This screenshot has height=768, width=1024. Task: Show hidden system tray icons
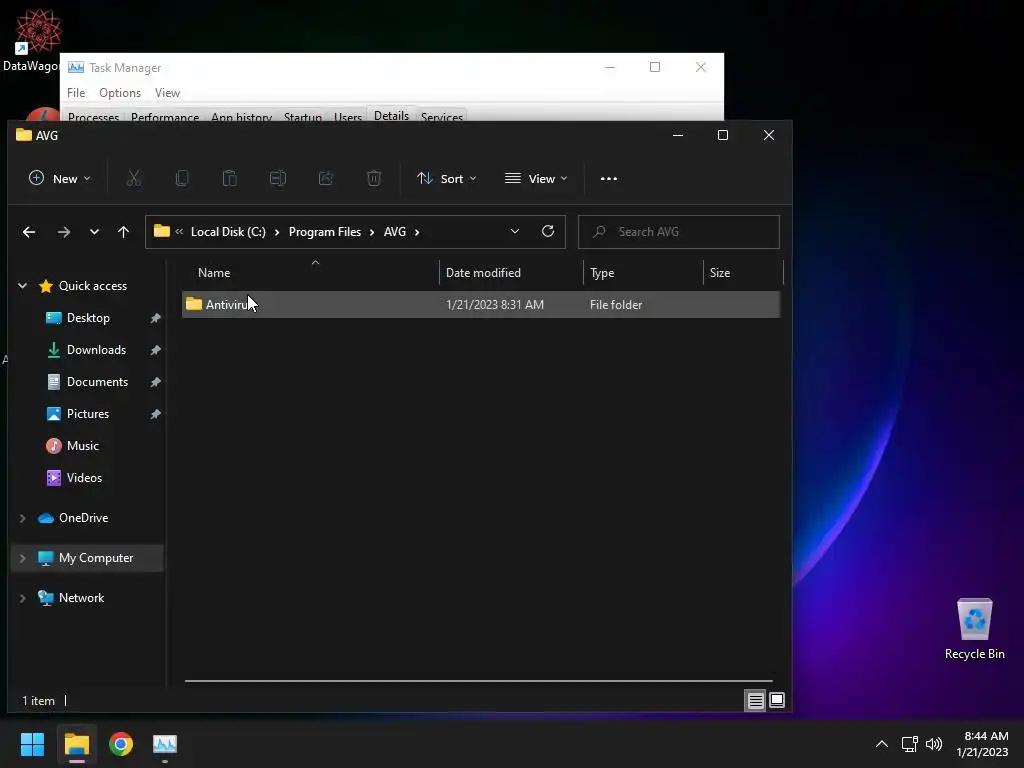882,744
